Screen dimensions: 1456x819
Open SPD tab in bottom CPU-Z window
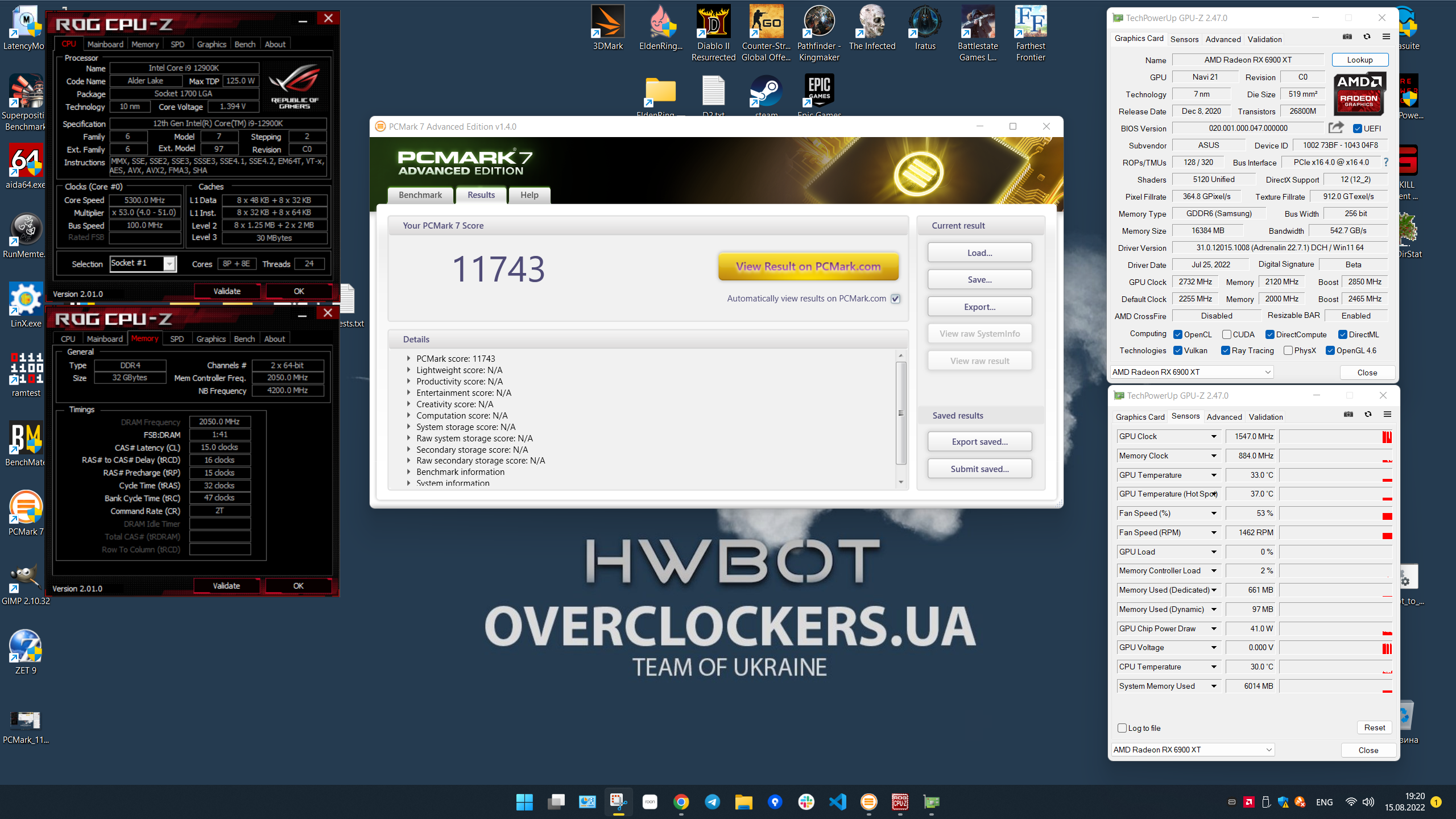pyautogui.click(x=177, y=339)
